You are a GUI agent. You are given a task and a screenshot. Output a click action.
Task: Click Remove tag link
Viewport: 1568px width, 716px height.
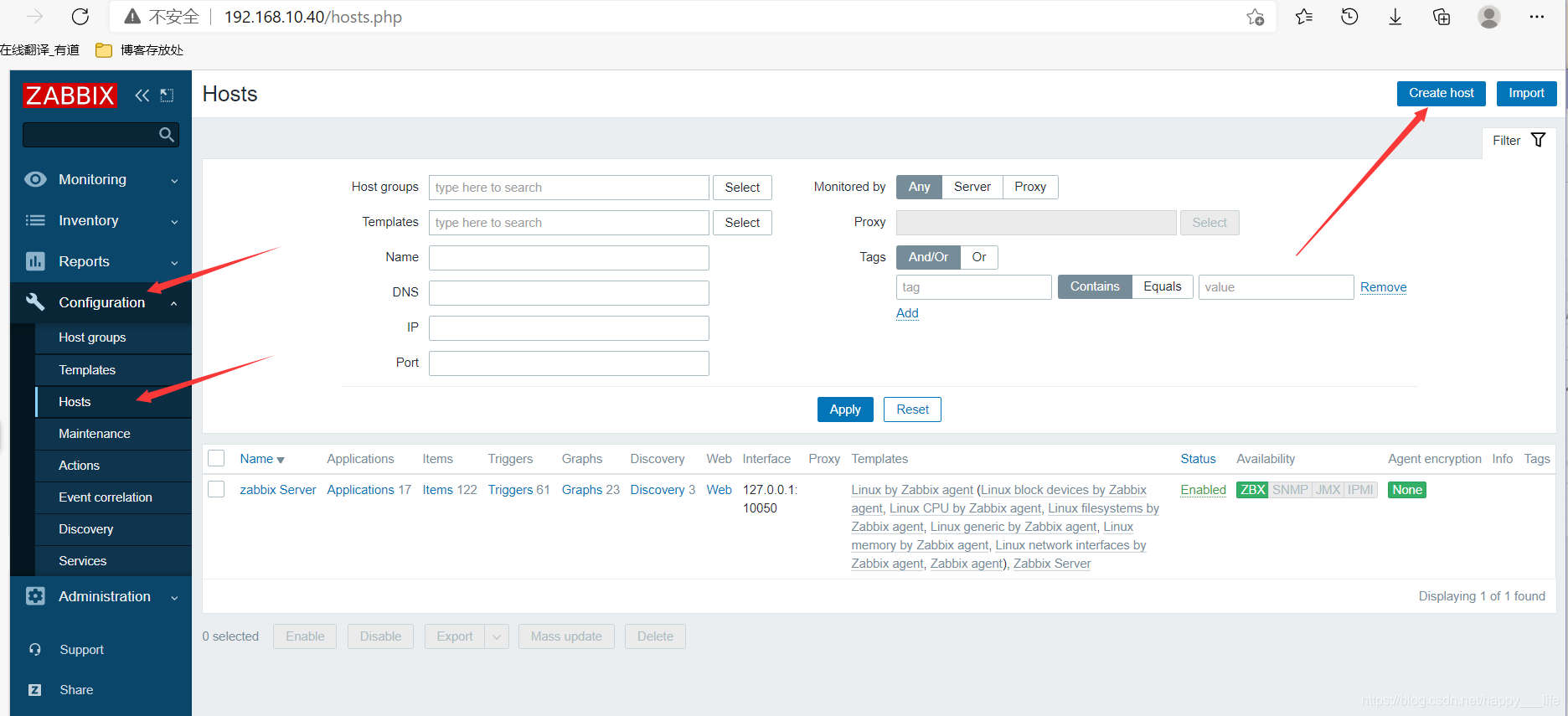tap(1383, 287)
